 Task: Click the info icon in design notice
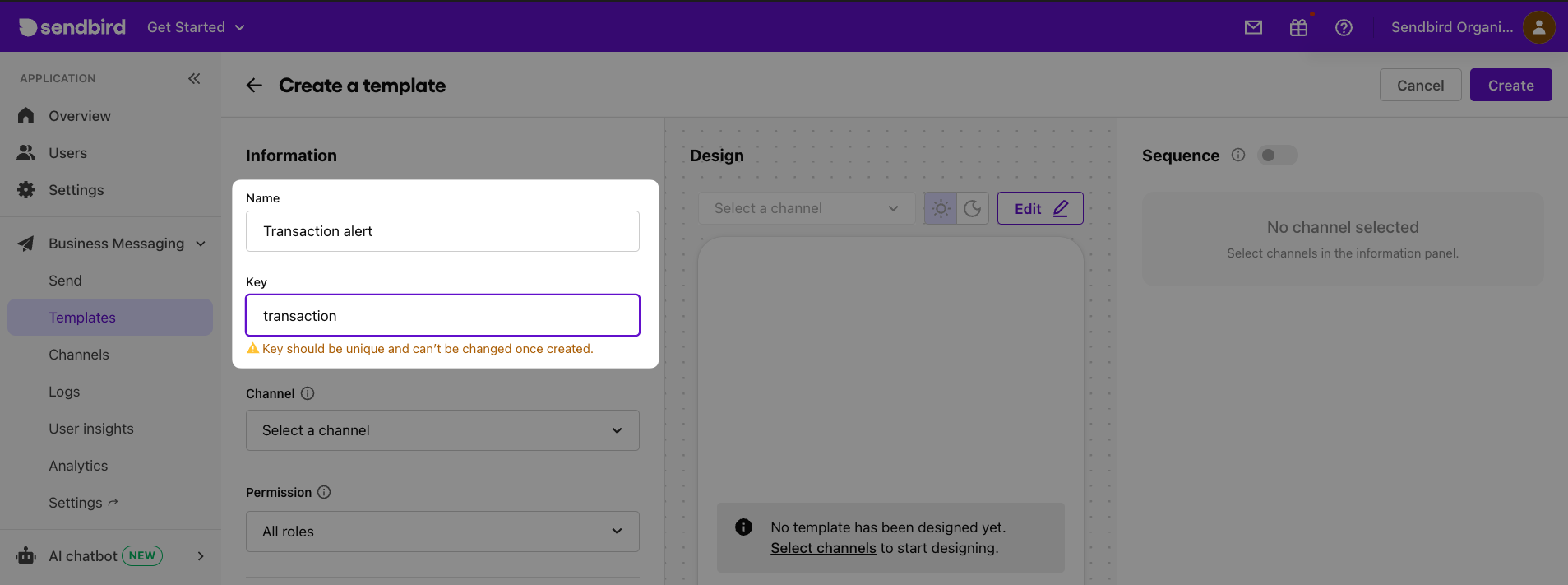click(x=743, y=527)
